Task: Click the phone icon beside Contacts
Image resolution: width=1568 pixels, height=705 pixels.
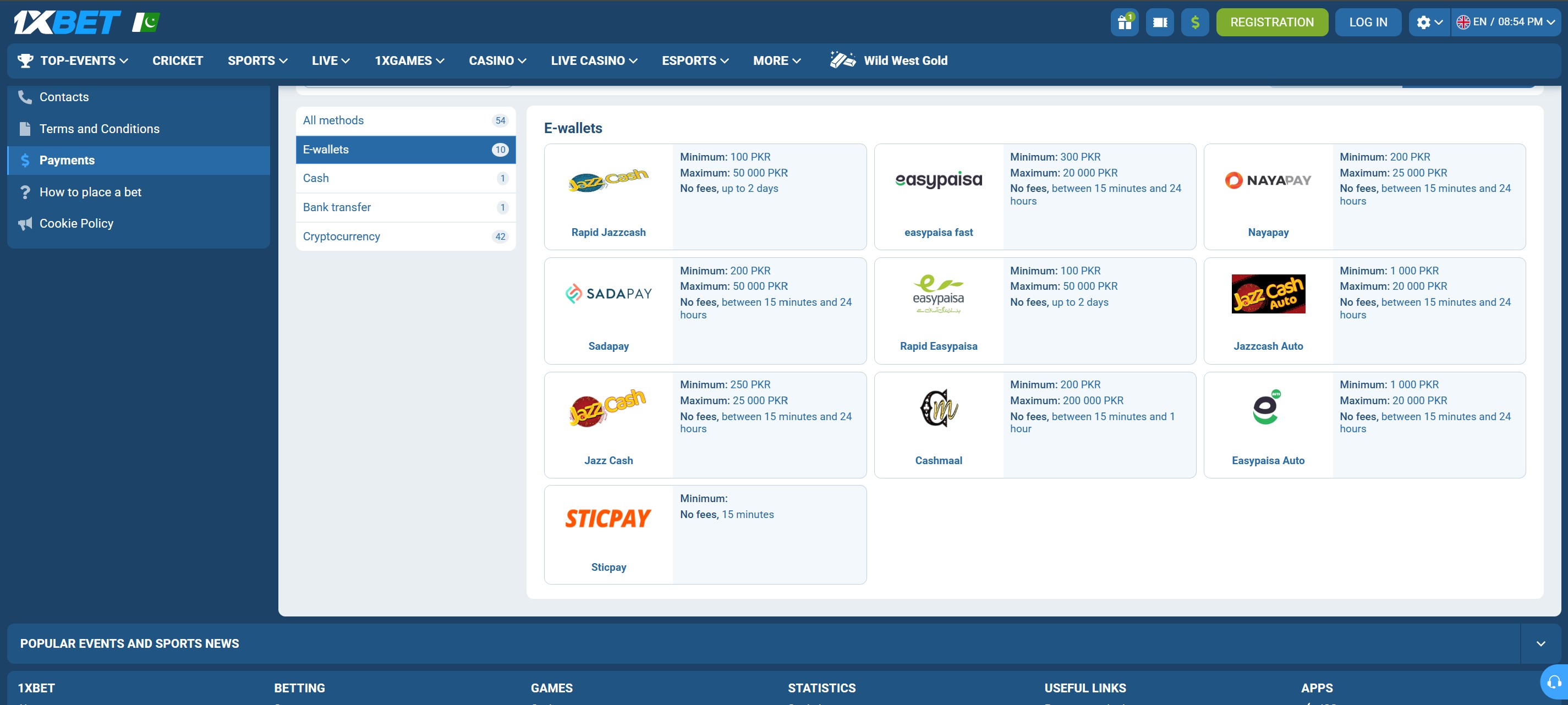Action: point(25,97)
